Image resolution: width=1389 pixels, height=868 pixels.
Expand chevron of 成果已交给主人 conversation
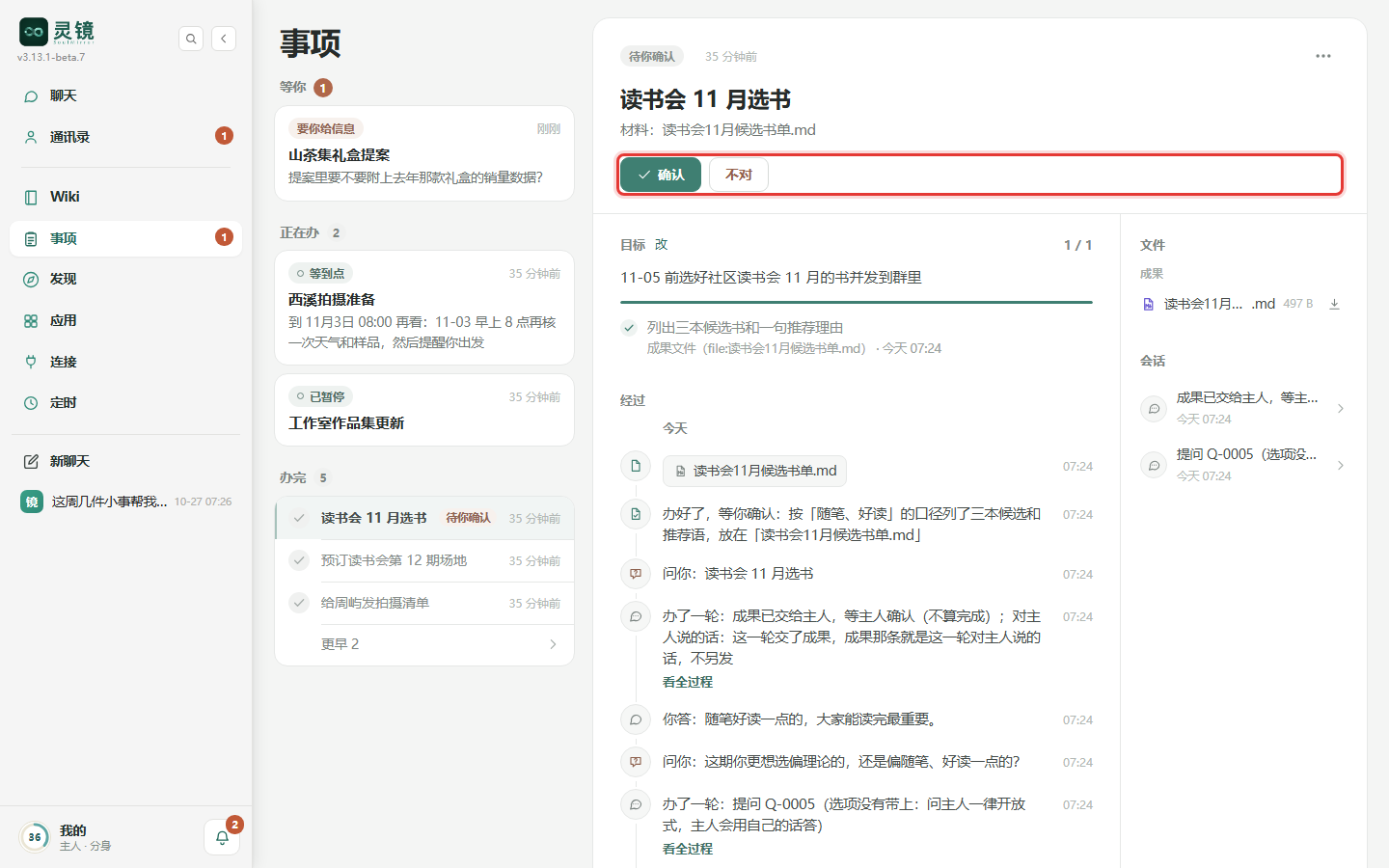coord(1341,409)
